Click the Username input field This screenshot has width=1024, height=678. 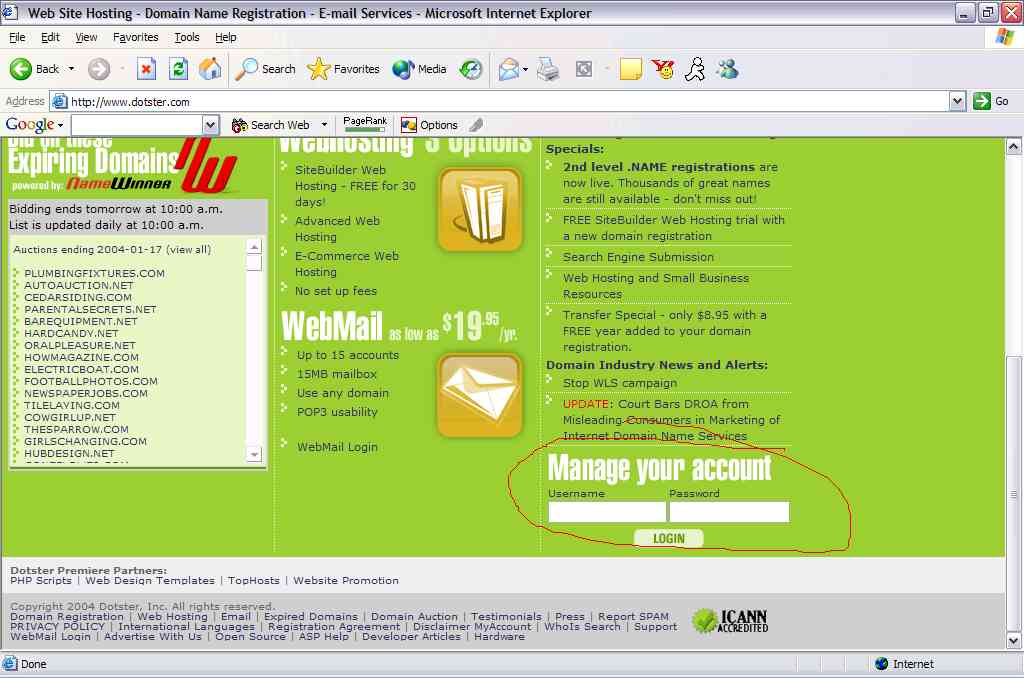607,512
